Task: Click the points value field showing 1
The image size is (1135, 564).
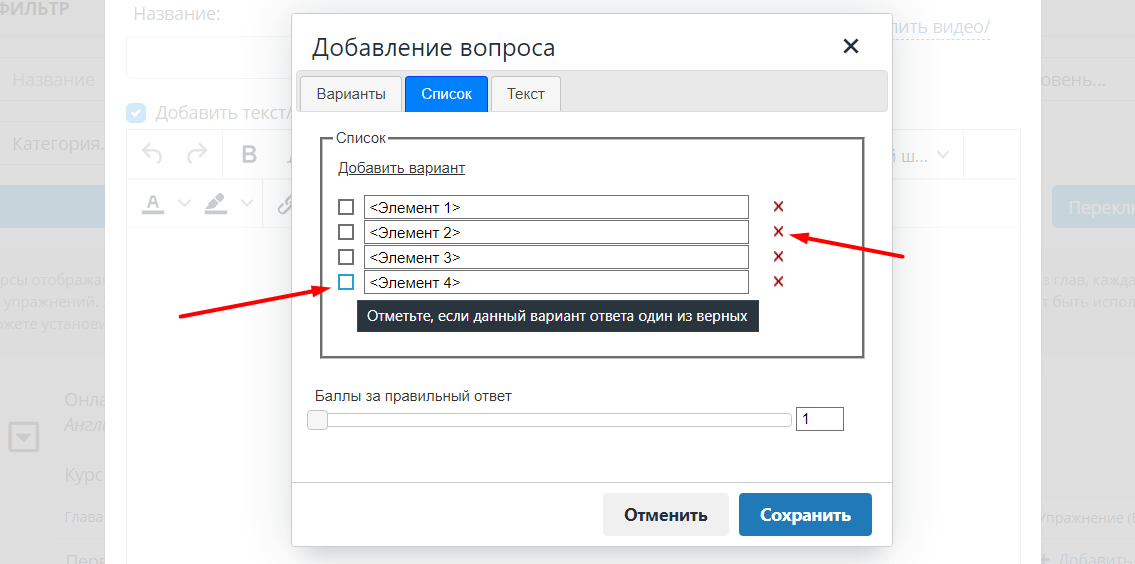Action: (819, 419)
